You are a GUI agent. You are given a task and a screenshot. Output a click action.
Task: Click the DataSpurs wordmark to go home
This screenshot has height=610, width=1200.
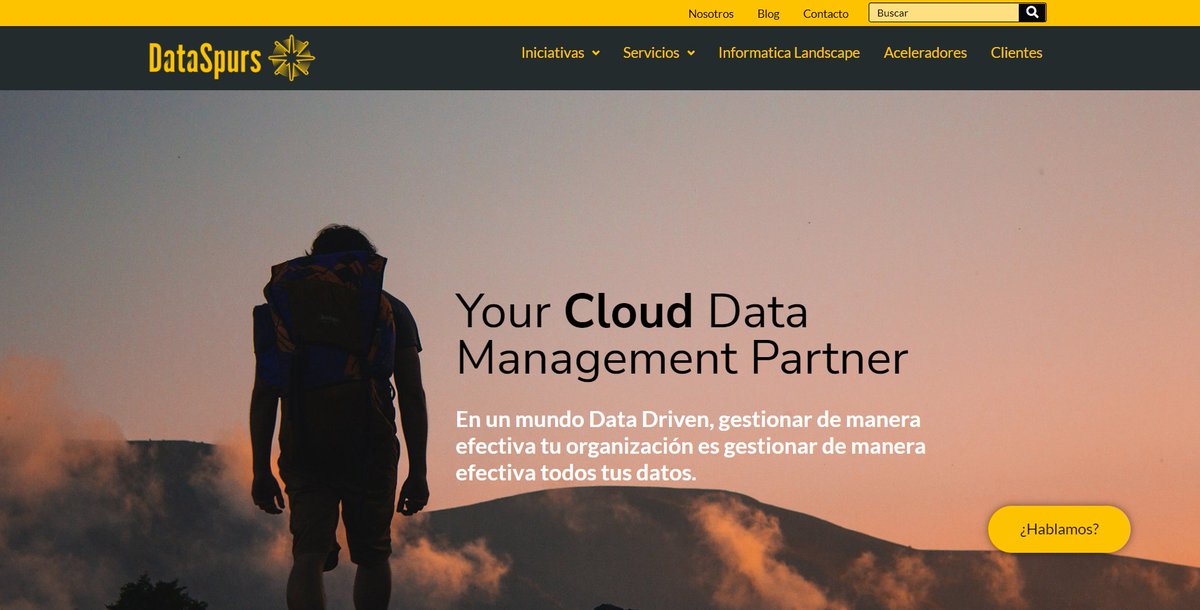204,58
